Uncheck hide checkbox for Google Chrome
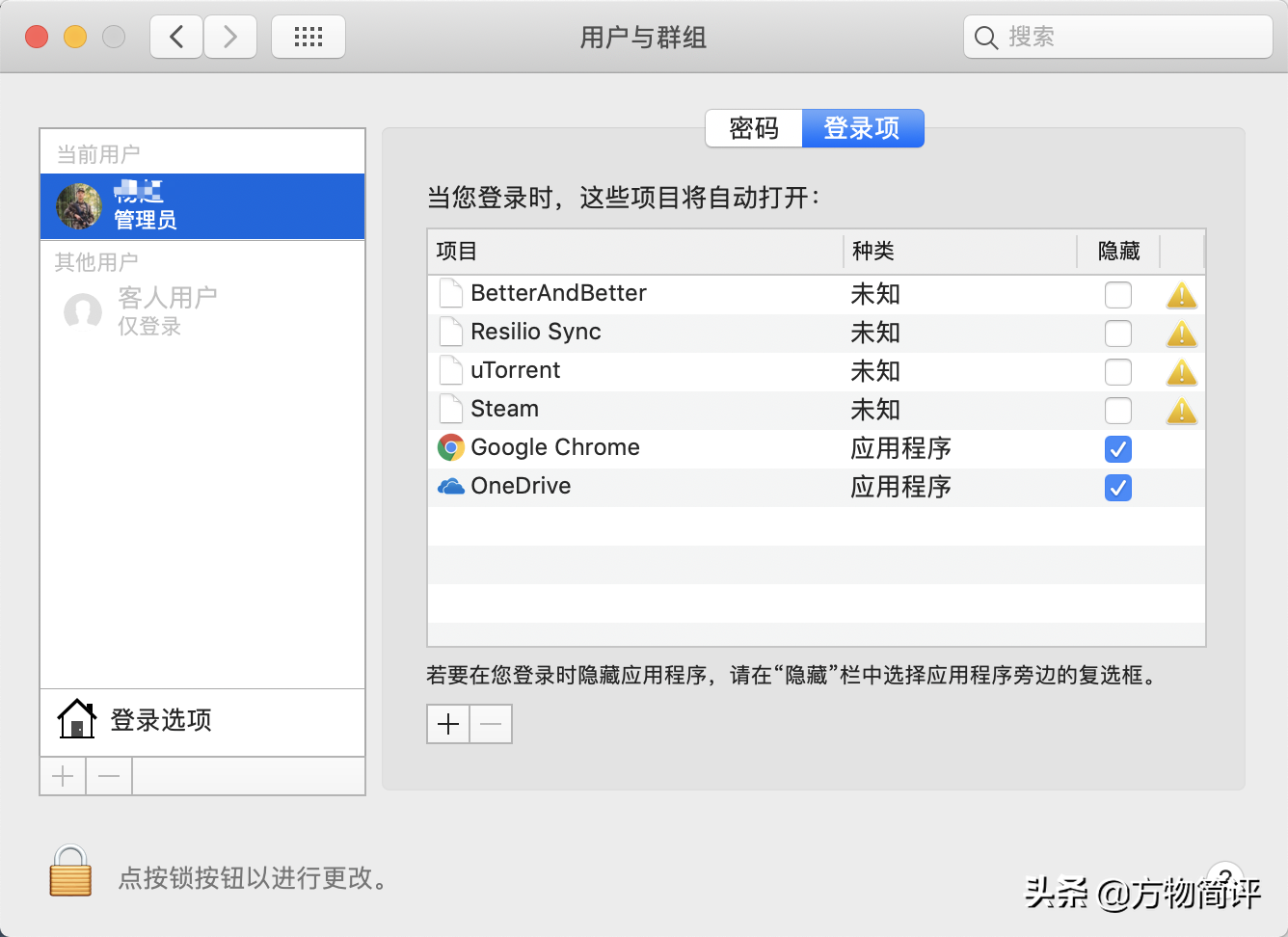Screen dimensions: 1288x937 click(x=1118, y=449)
